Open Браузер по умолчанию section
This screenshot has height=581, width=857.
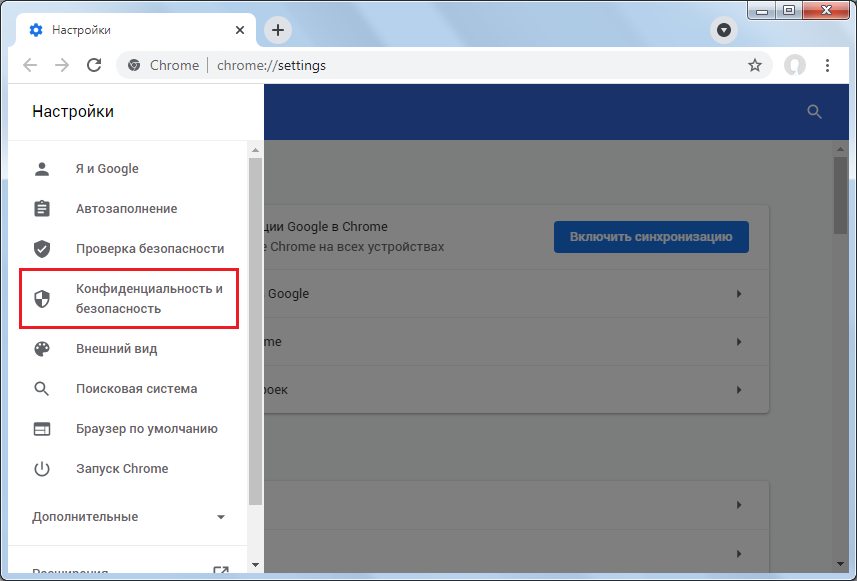tap(128, 429)
